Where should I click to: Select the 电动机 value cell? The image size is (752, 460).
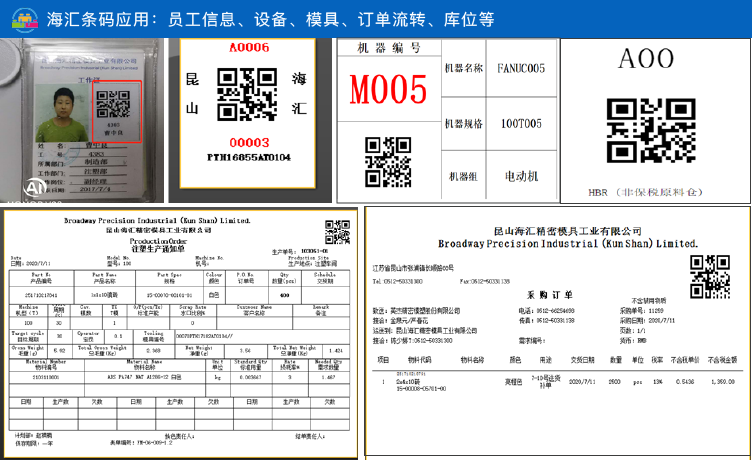tap(521, 177)
